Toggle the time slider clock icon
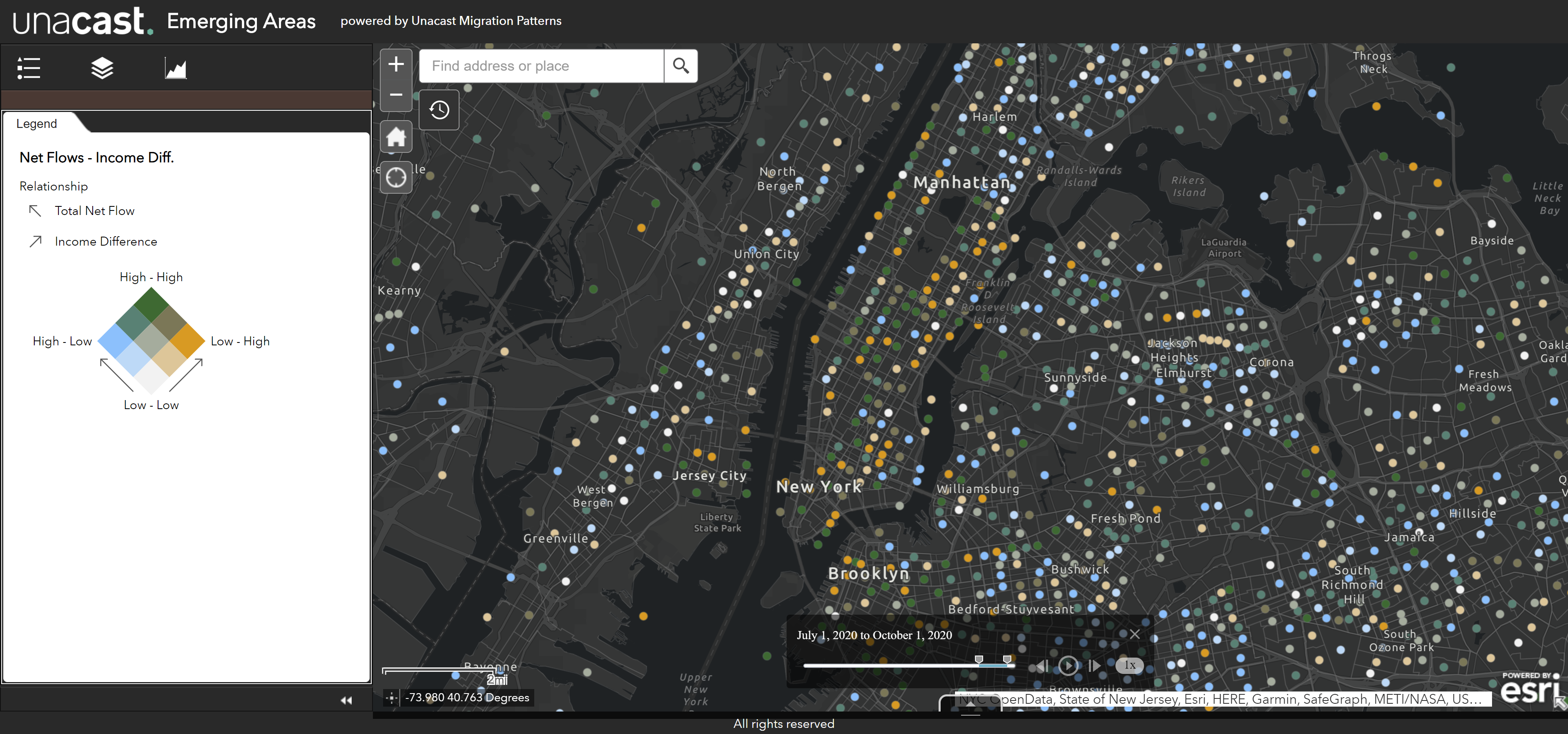Image resolution: width=1568 pixels, height=734 pixels. pyautogui.click(x=439, y=110)
